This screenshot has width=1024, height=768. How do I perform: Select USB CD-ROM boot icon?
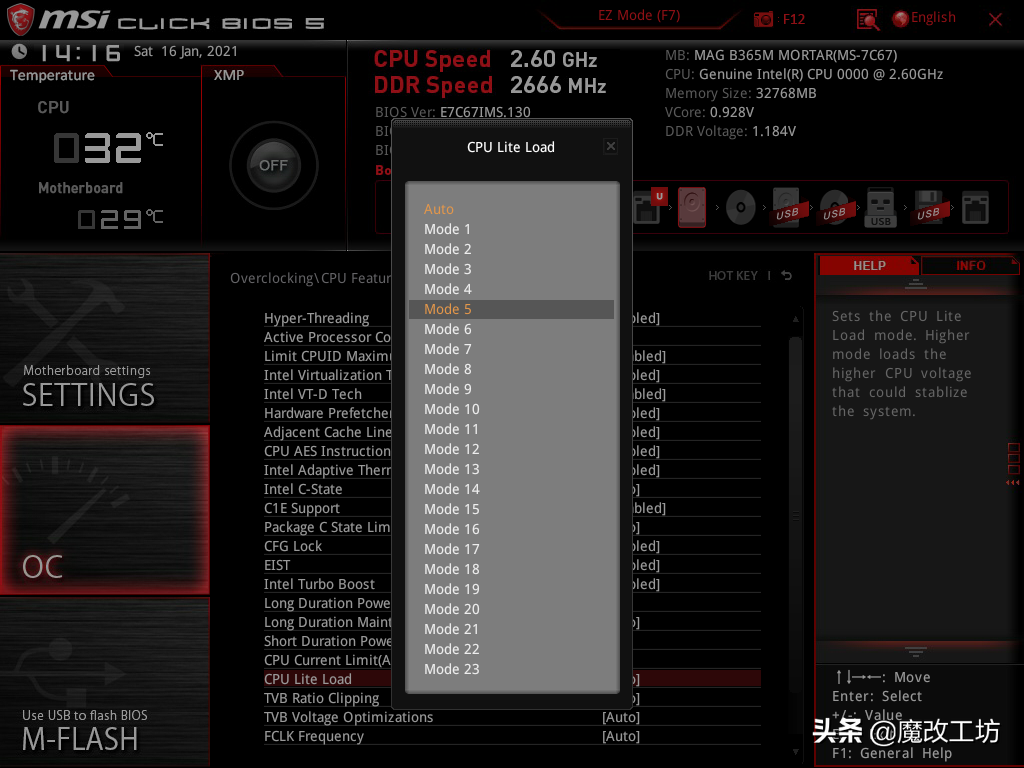834,208
